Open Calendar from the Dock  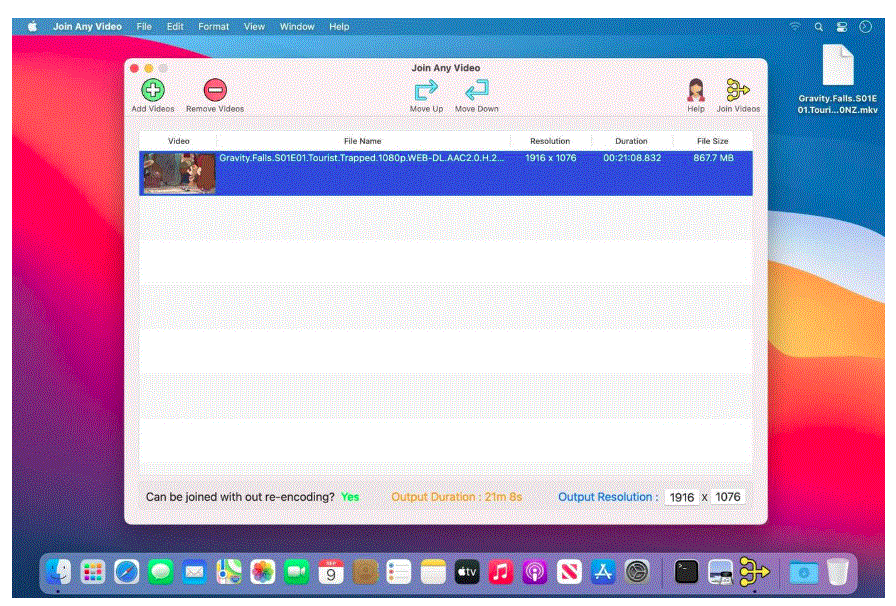[x=330, y=572]
